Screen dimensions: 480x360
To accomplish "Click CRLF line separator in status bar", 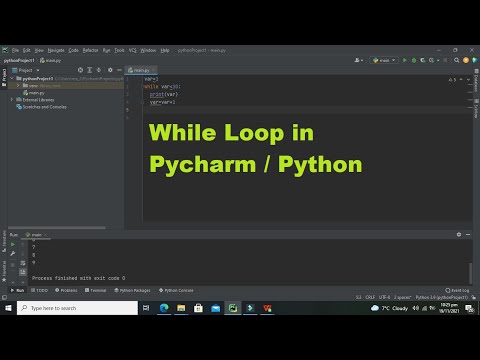I will click(370, 297).
